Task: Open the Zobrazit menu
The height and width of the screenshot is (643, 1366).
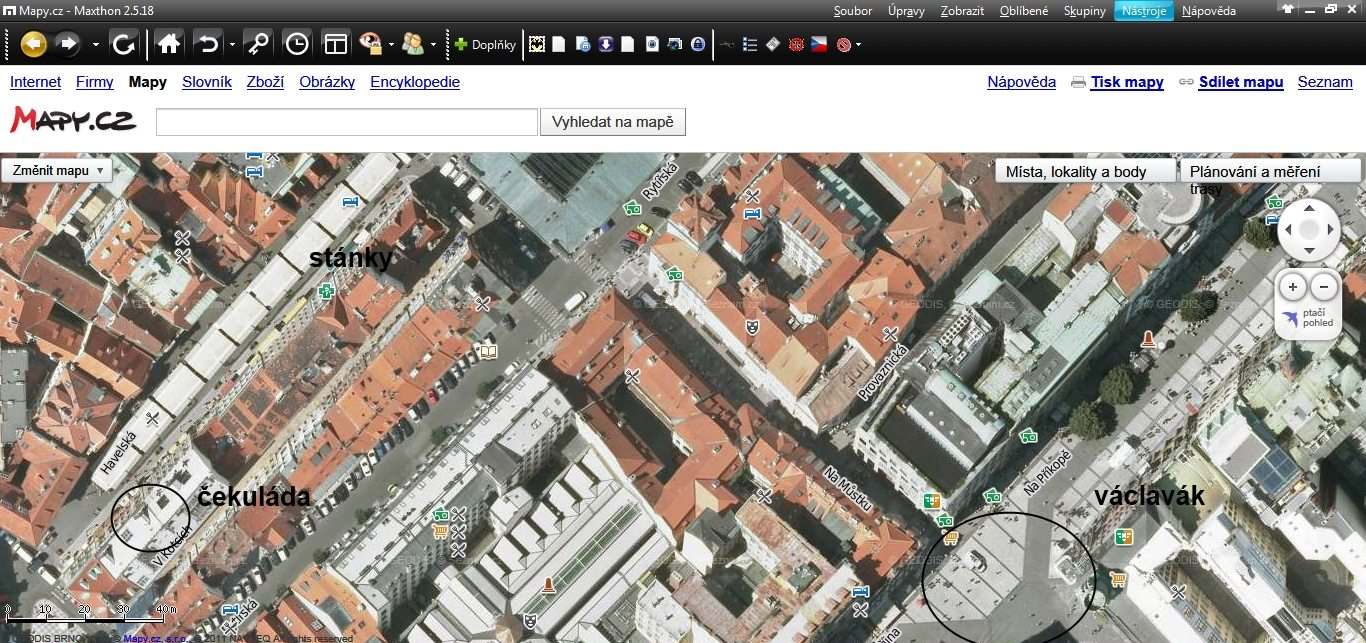Action: coord(962,11)
